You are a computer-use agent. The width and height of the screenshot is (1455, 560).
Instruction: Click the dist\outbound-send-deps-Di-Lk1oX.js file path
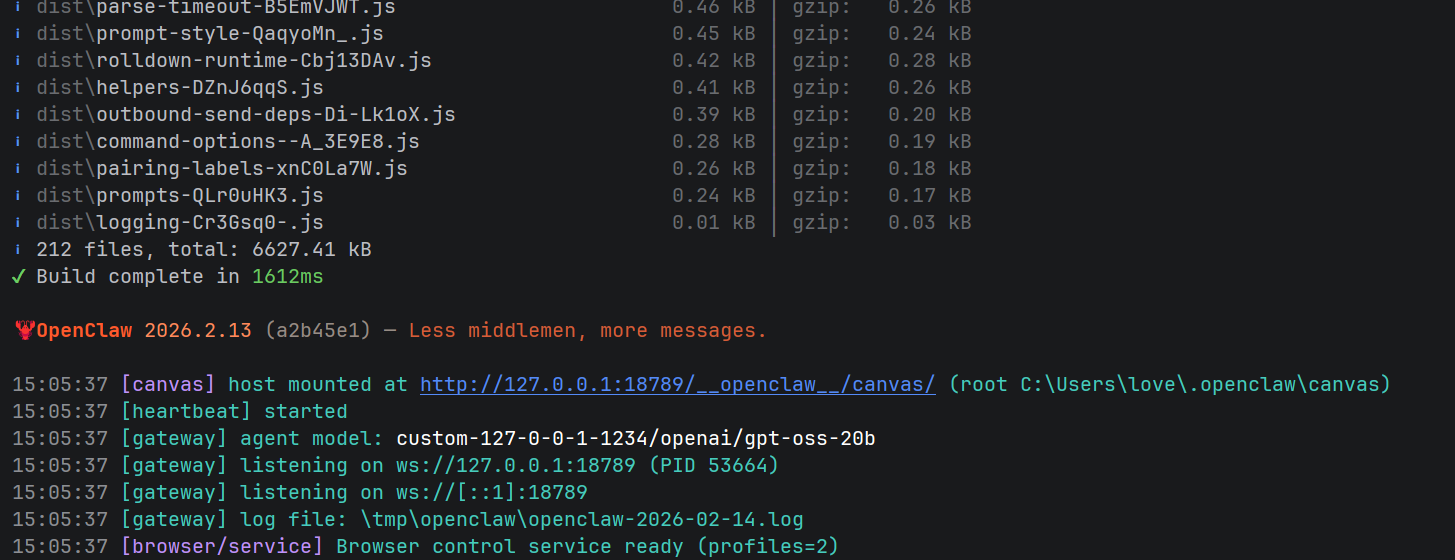[x=246, y=114]
